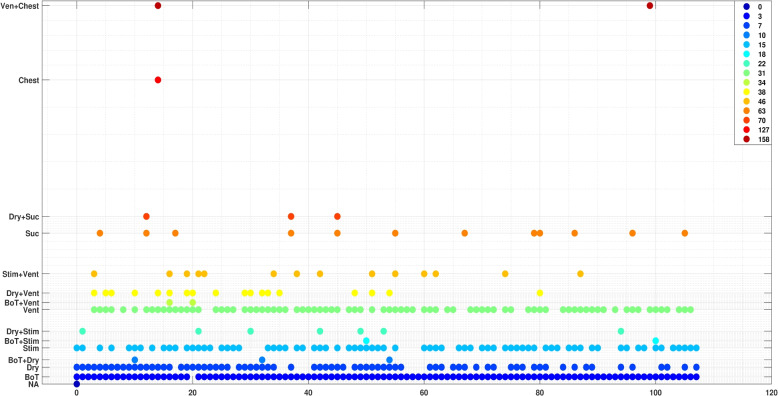Click the single red dot in the Chest row
The width and height of the screenshot is (778, 396).
click(x=158, y=80)
